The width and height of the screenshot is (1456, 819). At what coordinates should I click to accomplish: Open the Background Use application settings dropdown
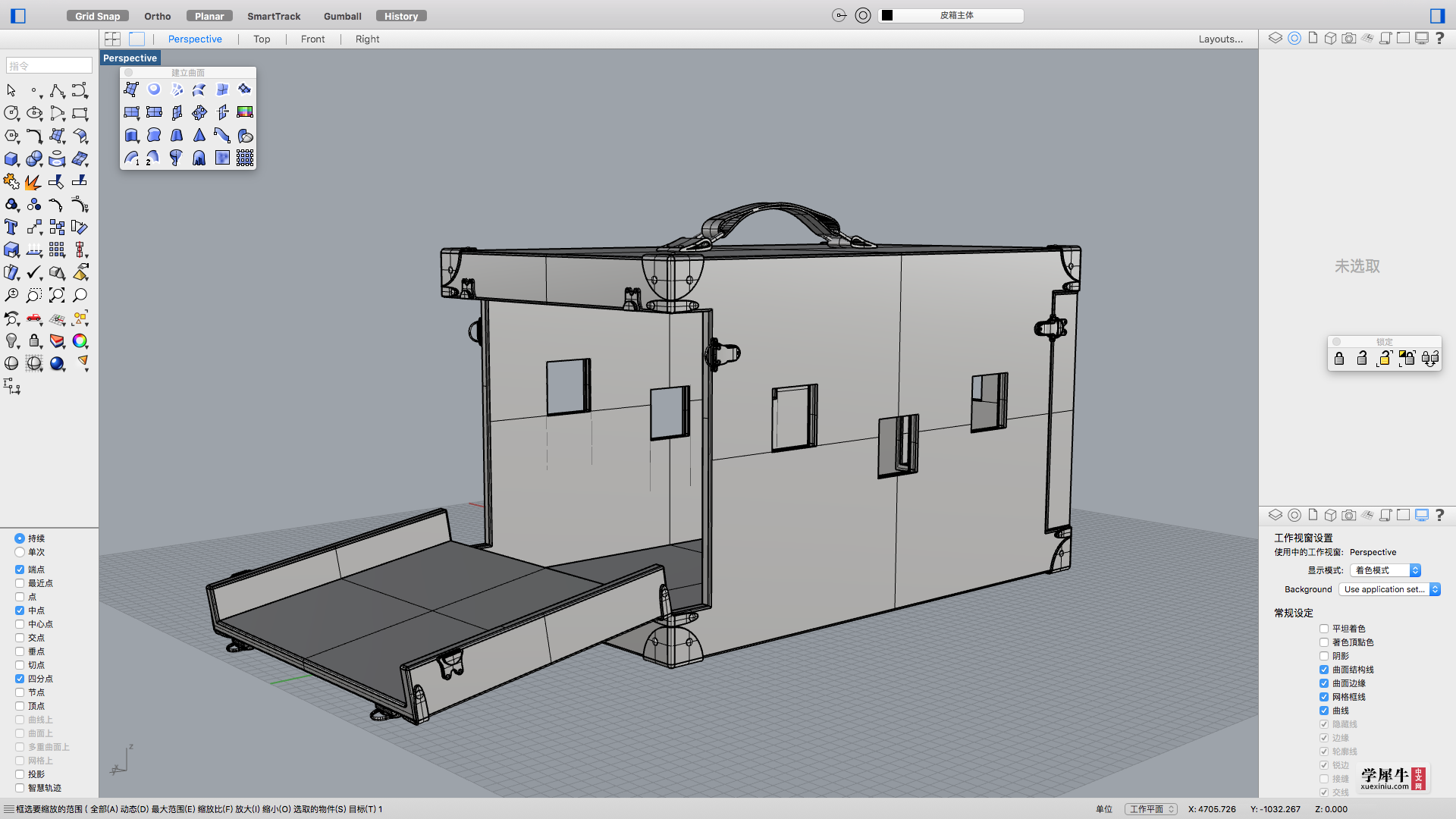pos(1389,589)
